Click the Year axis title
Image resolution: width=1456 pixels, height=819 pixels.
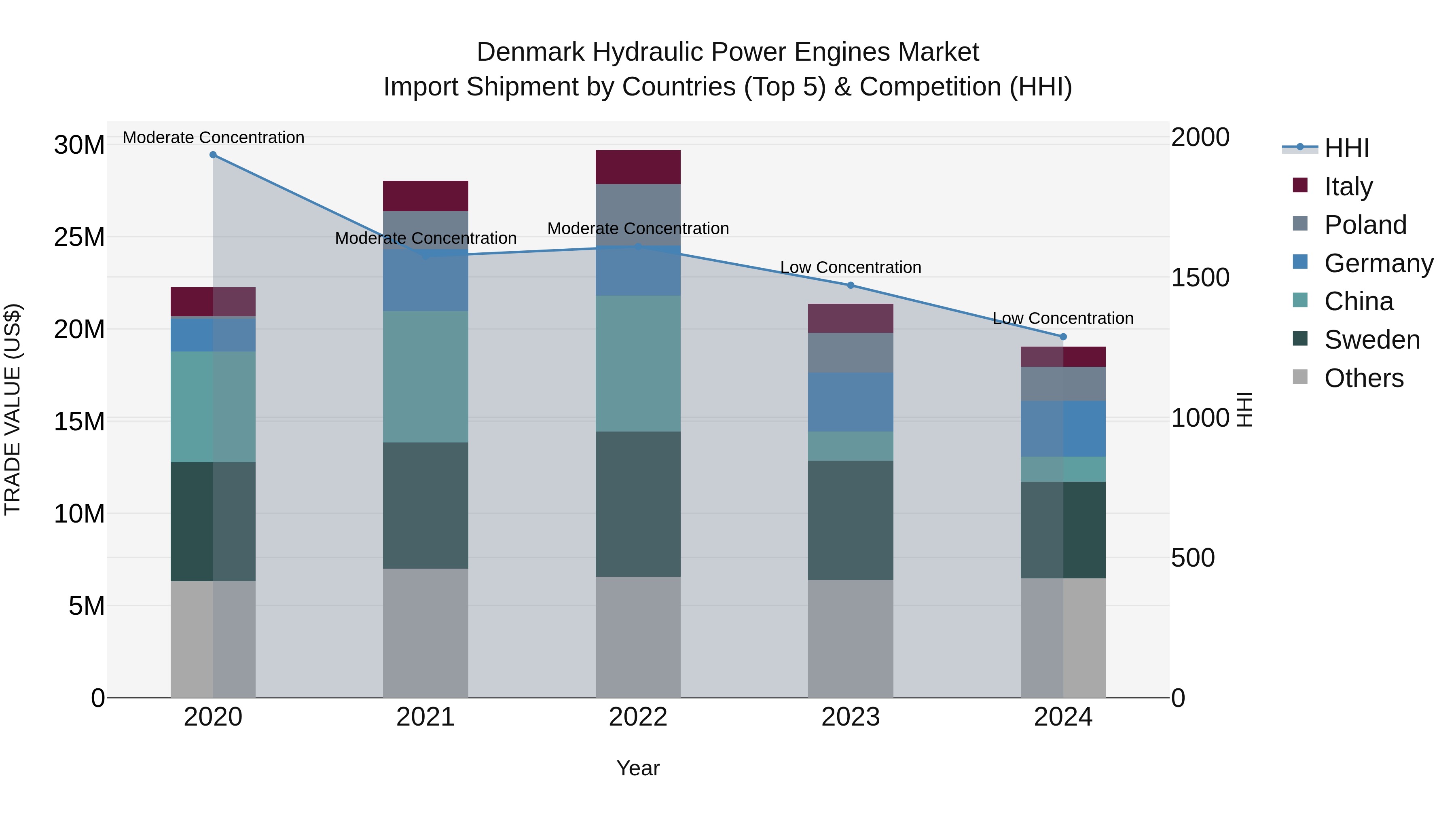pos(638,768)
